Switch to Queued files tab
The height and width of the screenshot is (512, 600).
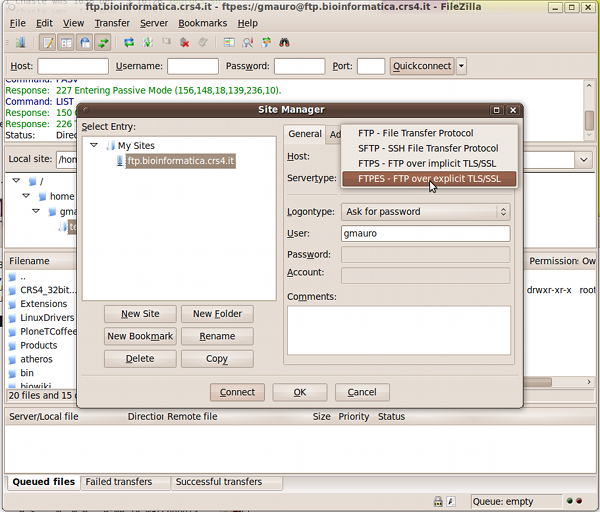click(x=44, y=482)
